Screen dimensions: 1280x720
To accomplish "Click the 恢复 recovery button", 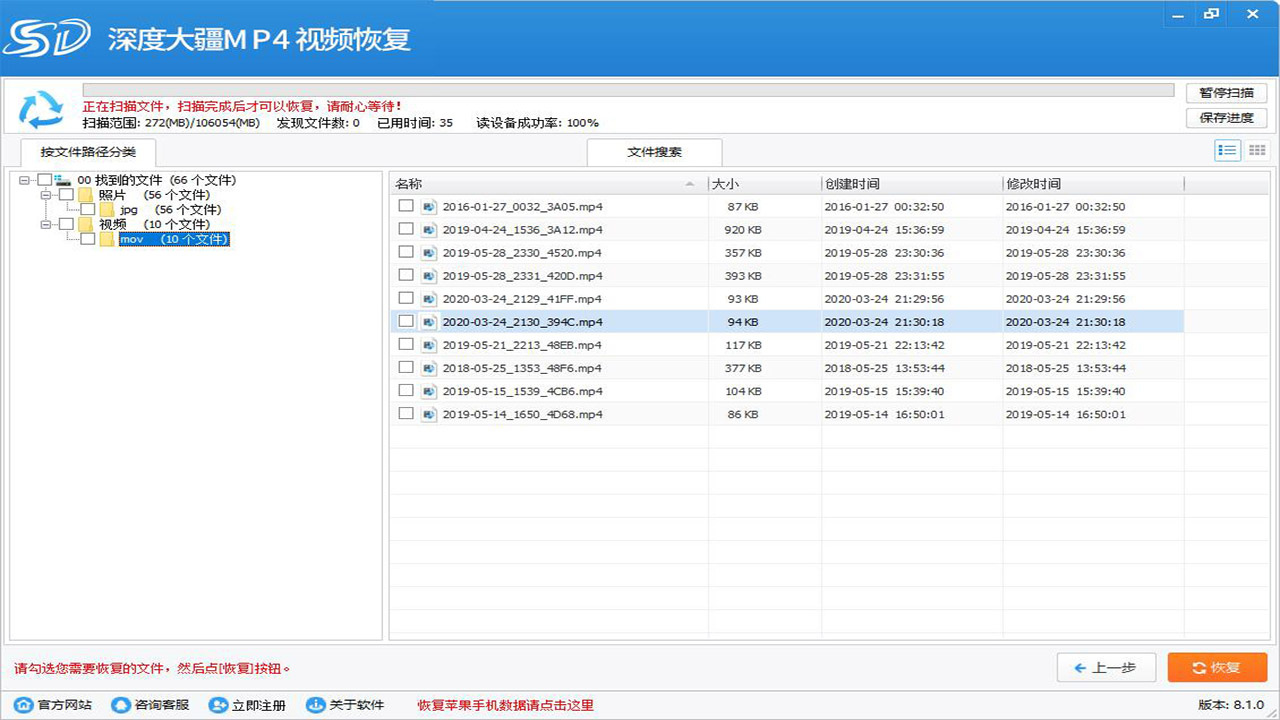I will pyautogui.click(x=1217, y=667).
